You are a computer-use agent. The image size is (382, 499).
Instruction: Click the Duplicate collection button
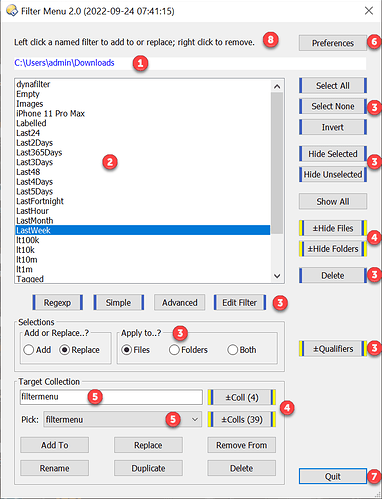point(148,468)
